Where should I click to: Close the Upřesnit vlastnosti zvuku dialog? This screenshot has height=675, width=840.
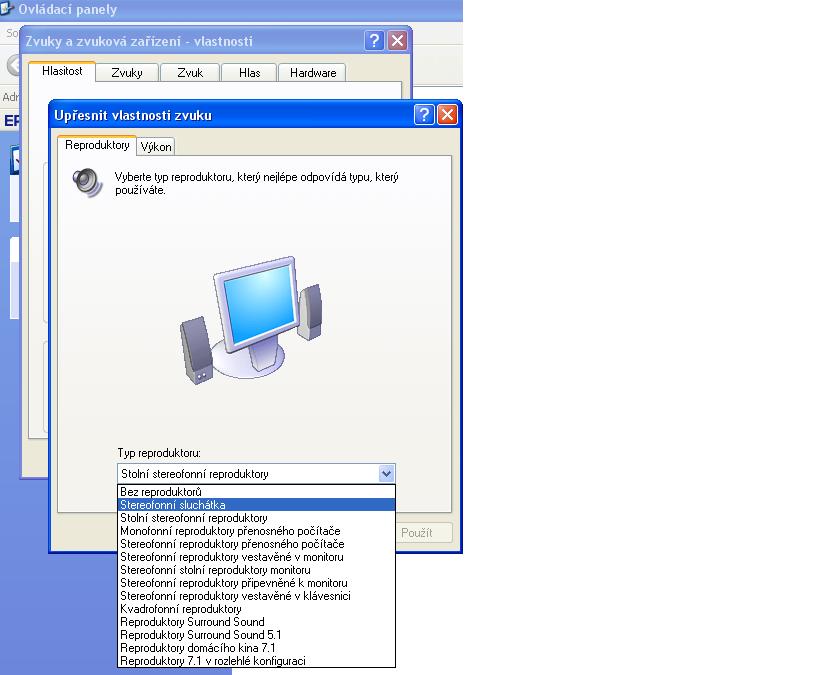point(447,115)
